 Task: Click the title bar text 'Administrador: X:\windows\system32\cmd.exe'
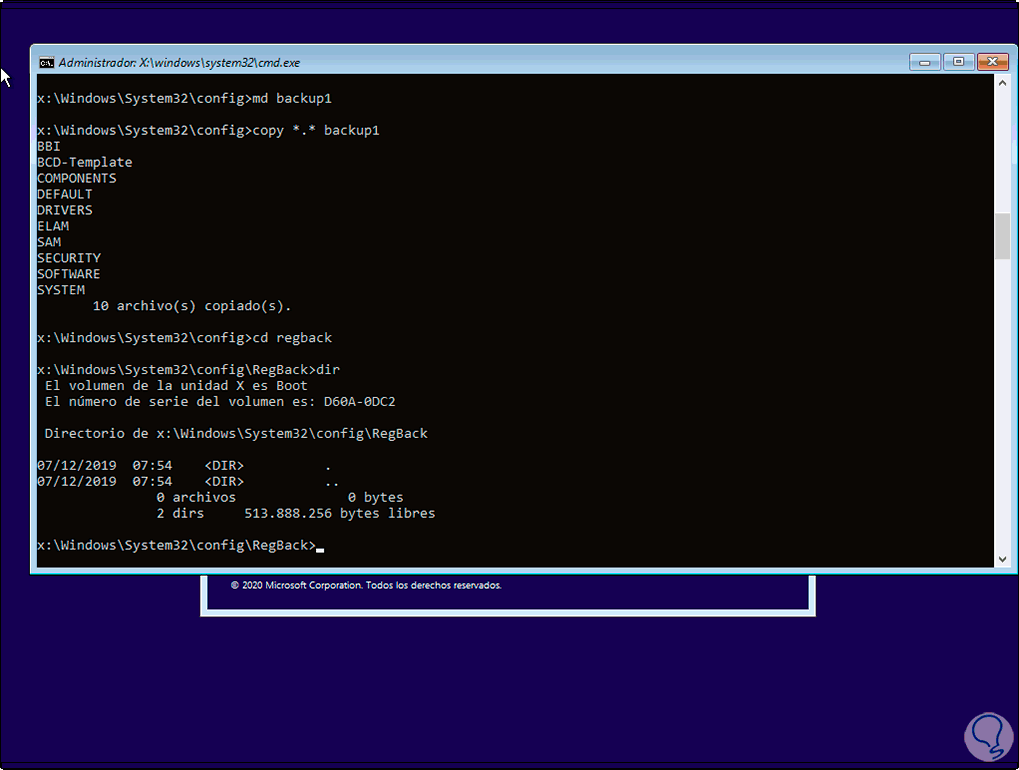(x=179, y=63)
